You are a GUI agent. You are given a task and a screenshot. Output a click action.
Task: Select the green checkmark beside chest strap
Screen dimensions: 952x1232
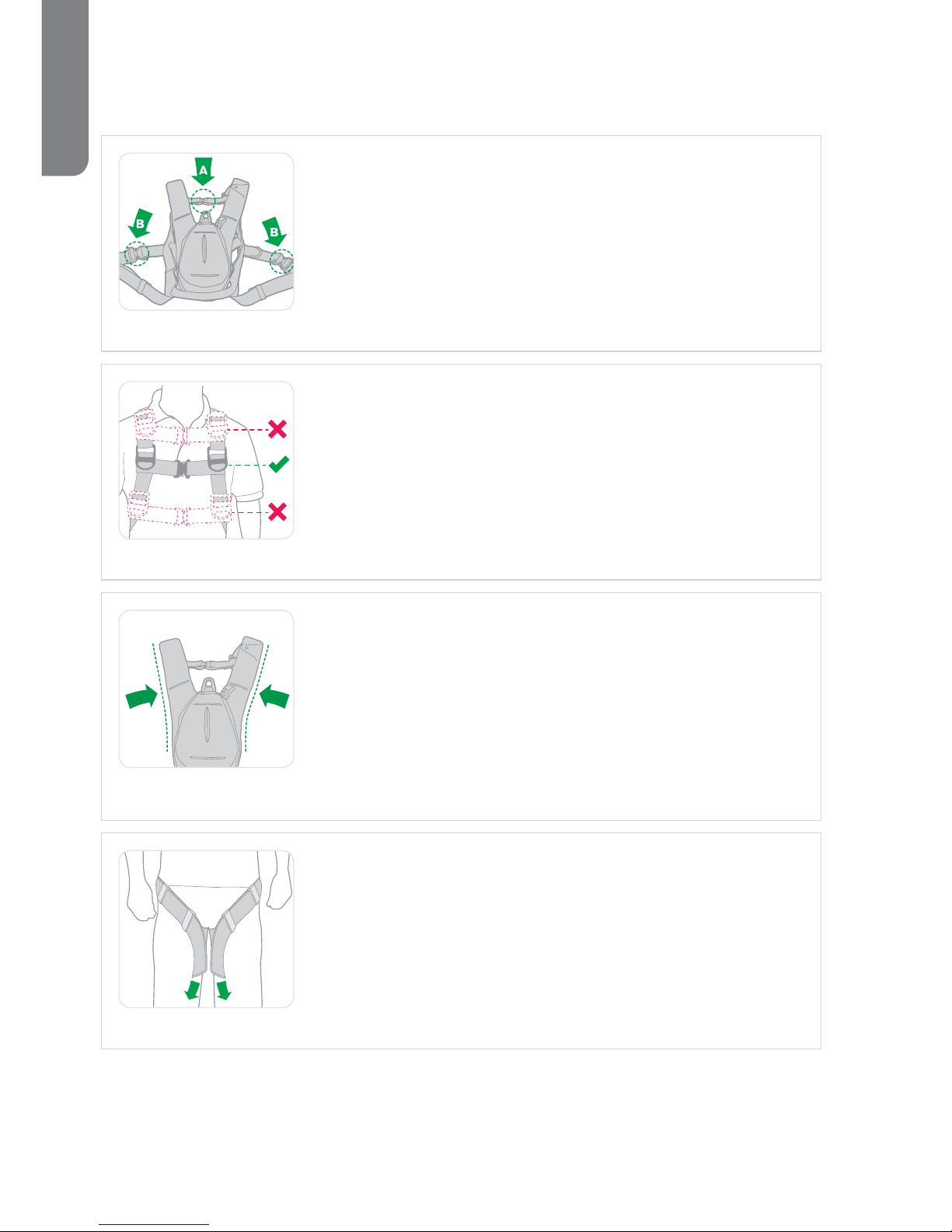278,465
